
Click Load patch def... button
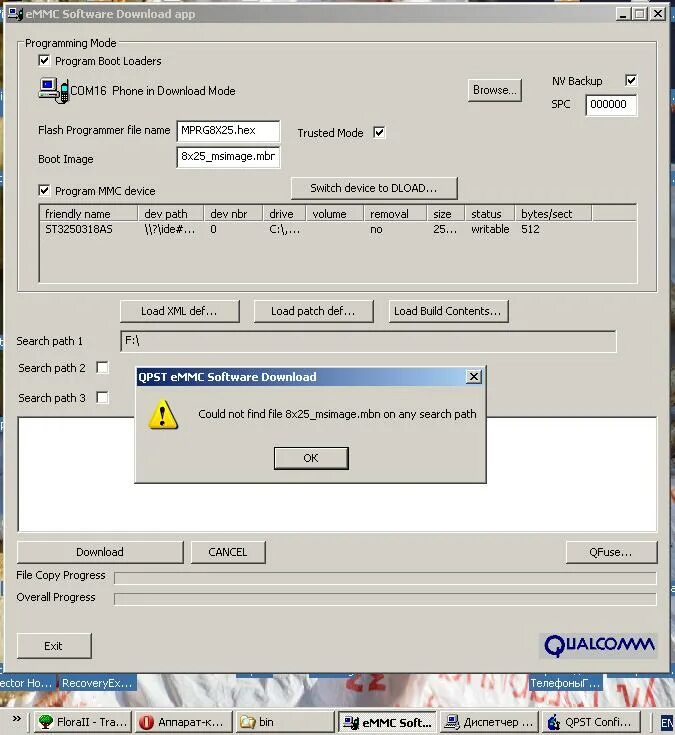(x=314, y=311)
